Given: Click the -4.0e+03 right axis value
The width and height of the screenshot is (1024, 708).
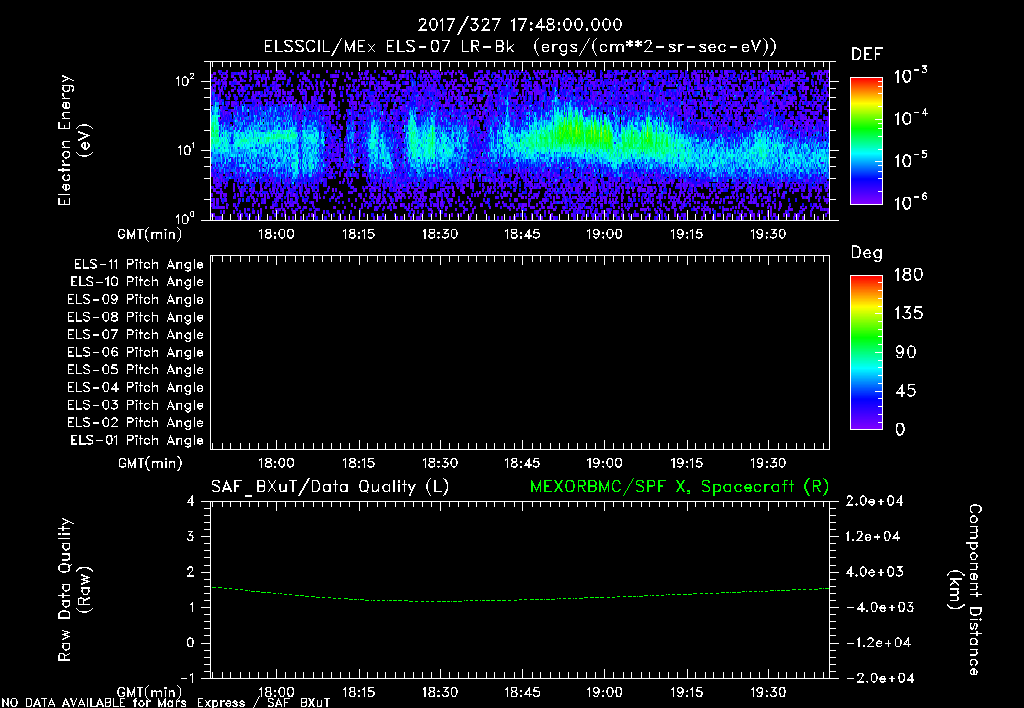Looking at the screenshot, I should tap(879, 607).
